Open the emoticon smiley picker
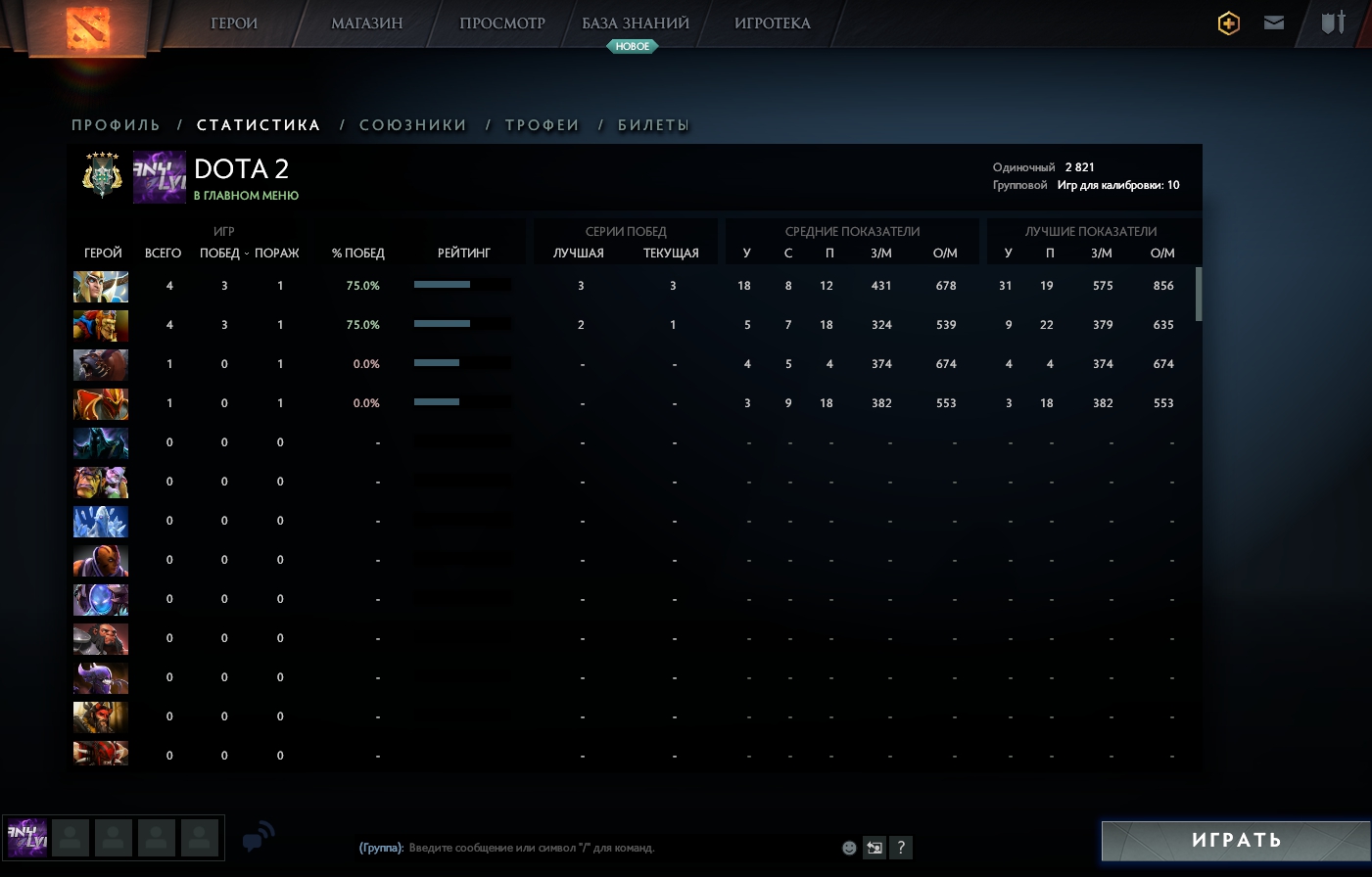This screenshot has height=877, width=1372. pos(849,848)
